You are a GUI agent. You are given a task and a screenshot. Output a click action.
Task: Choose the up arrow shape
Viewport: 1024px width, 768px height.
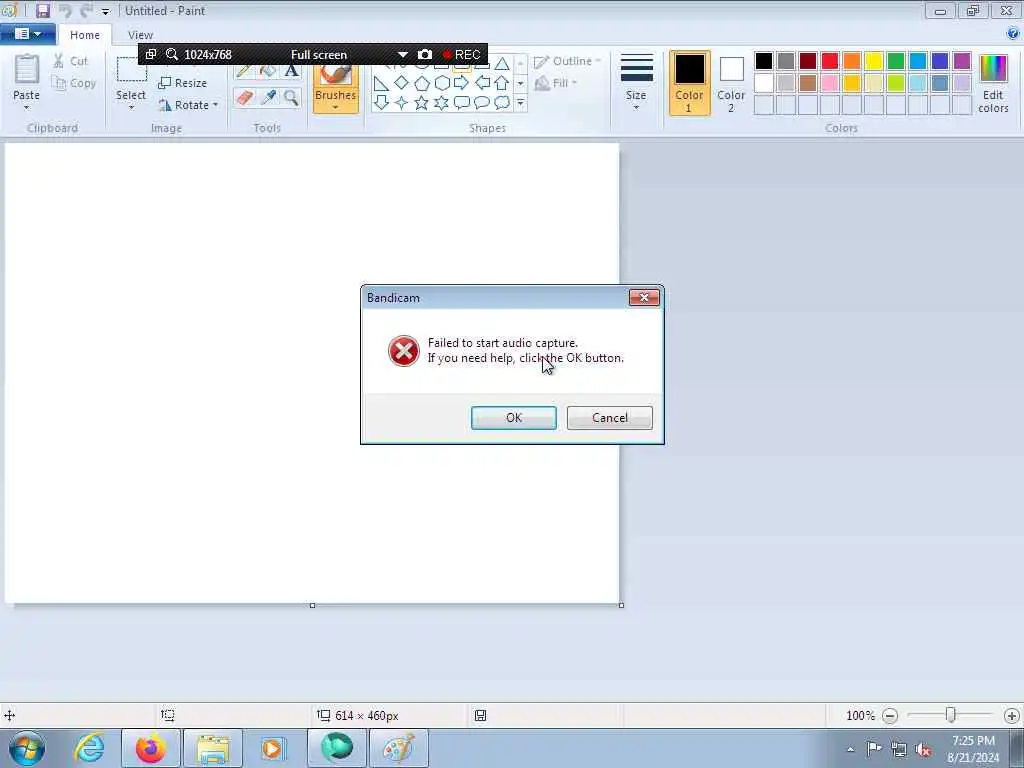coord(502,83)
